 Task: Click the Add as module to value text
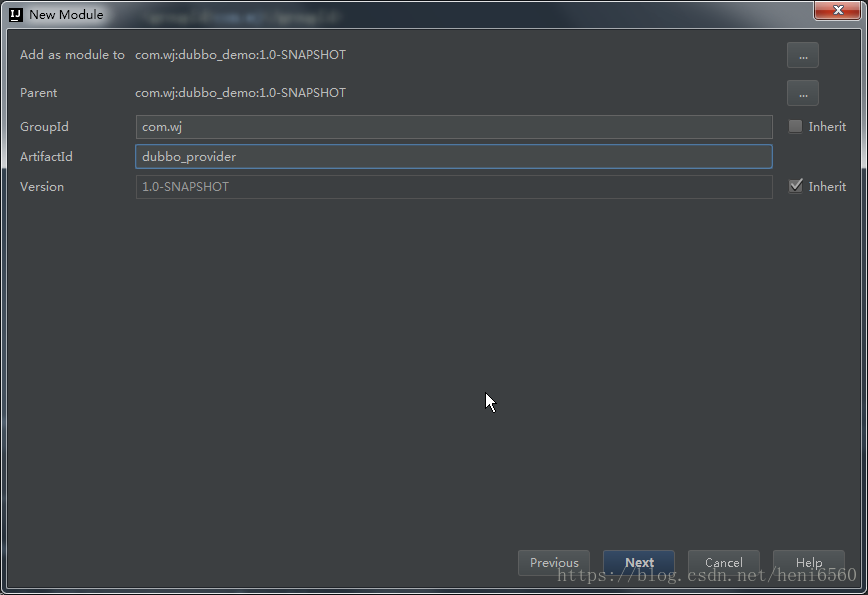[x=240, y=55]
